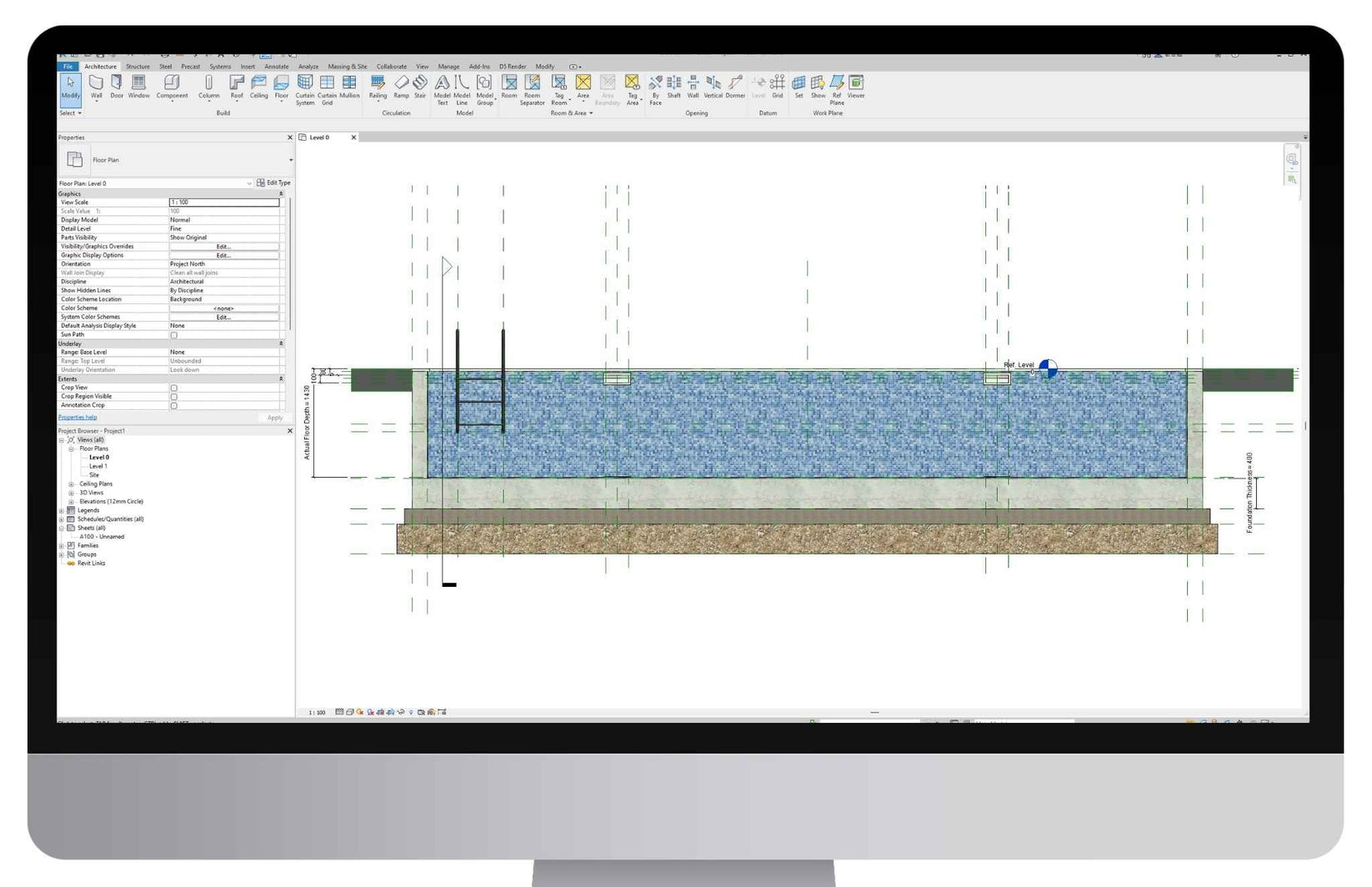Activate the Railing tool
This screenshot has height=887, width=1372.
378,86
